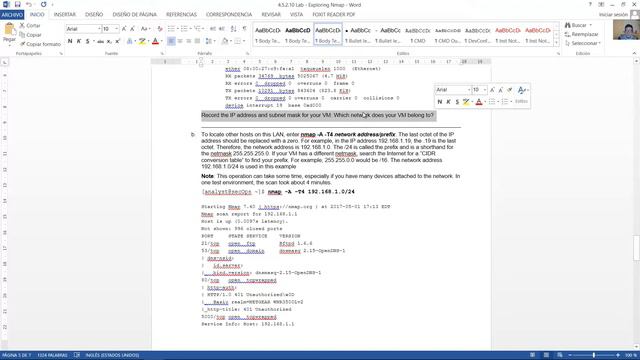Center align the paragraph
The height and width of the screenshot is (360, 640).
tap(180, 41)
